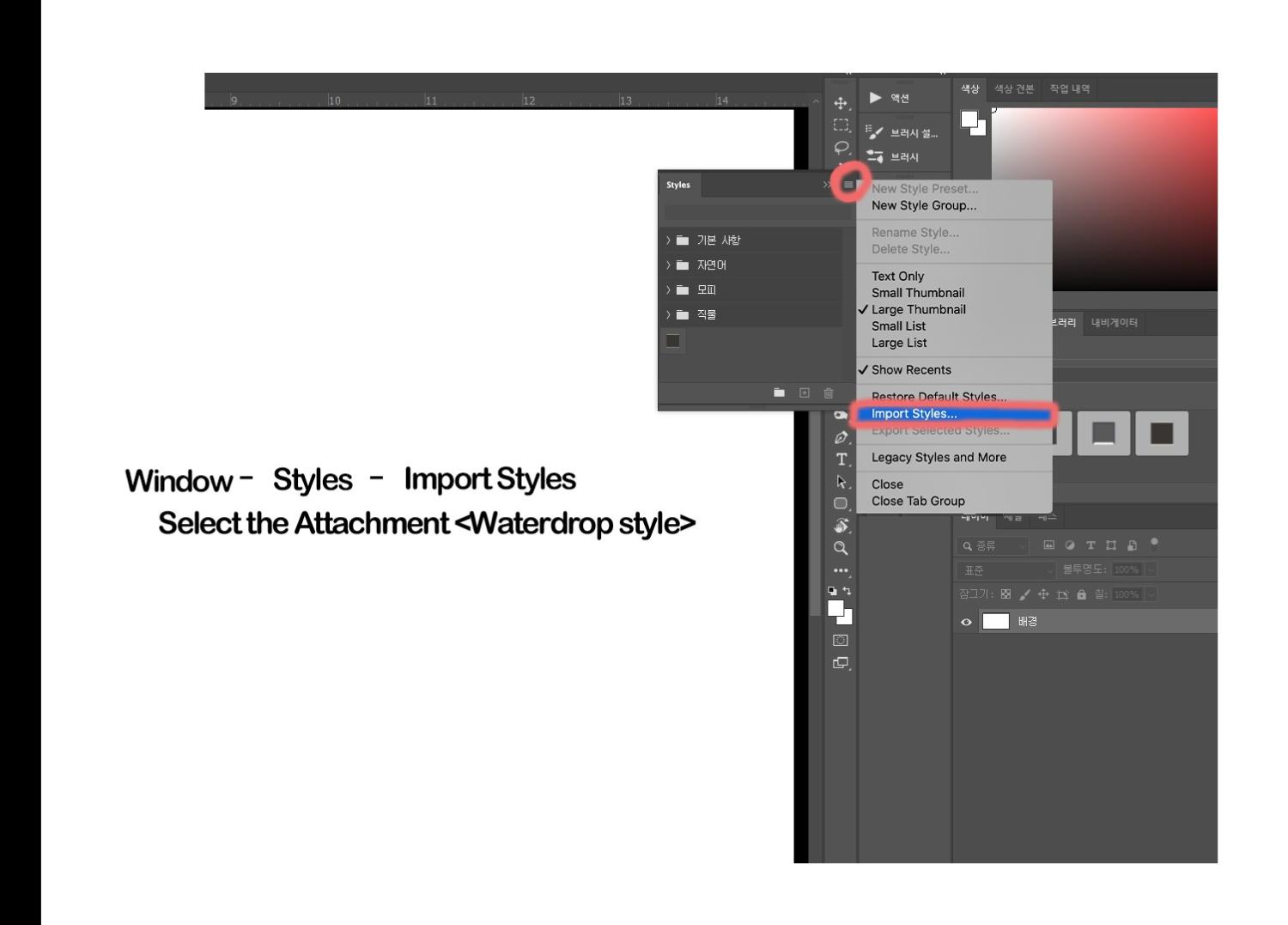Open the 불투명도 opacity slider arrow

(x=1151, y=569)
